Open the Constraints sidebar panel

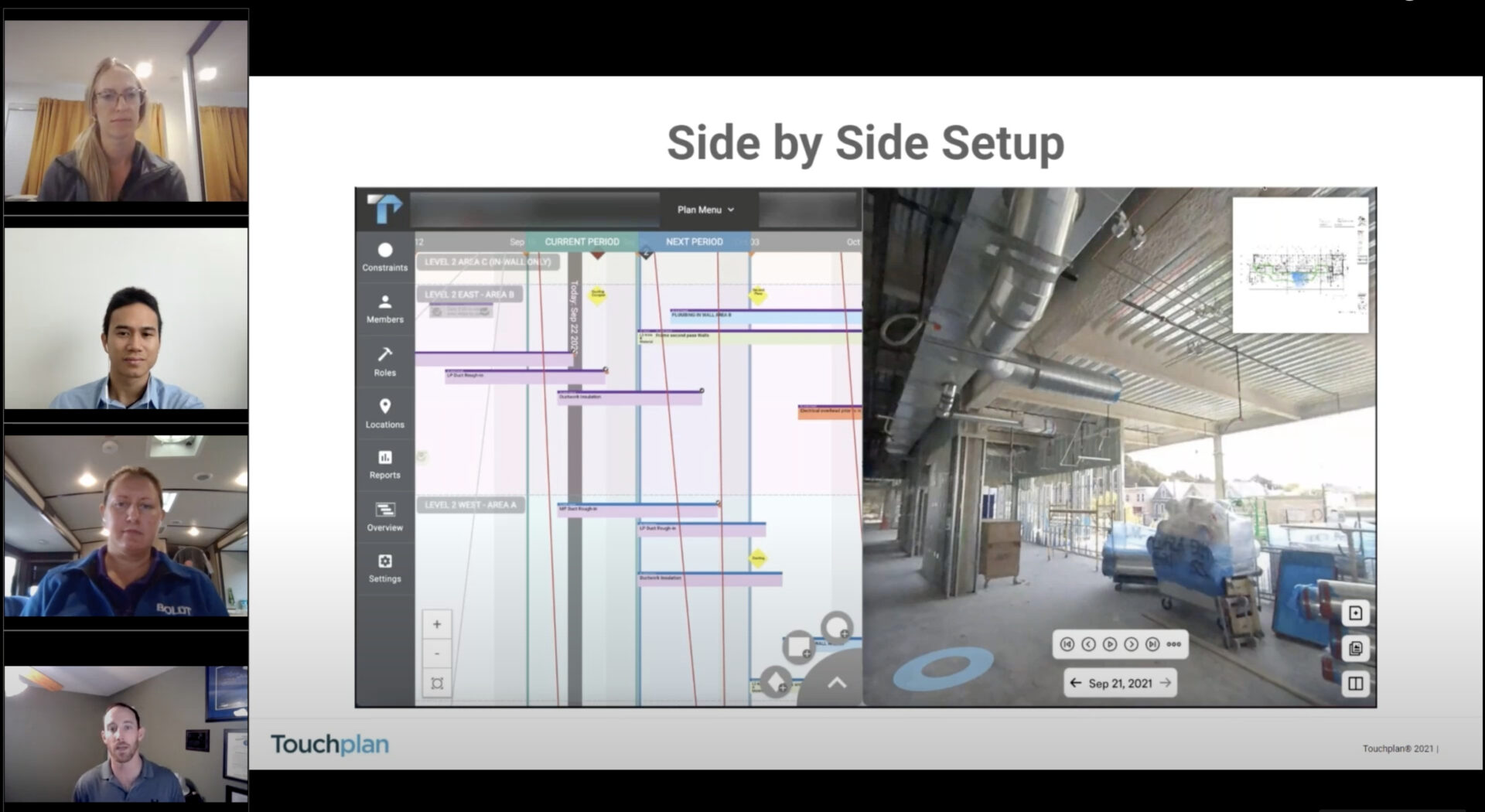pos(384,258)
